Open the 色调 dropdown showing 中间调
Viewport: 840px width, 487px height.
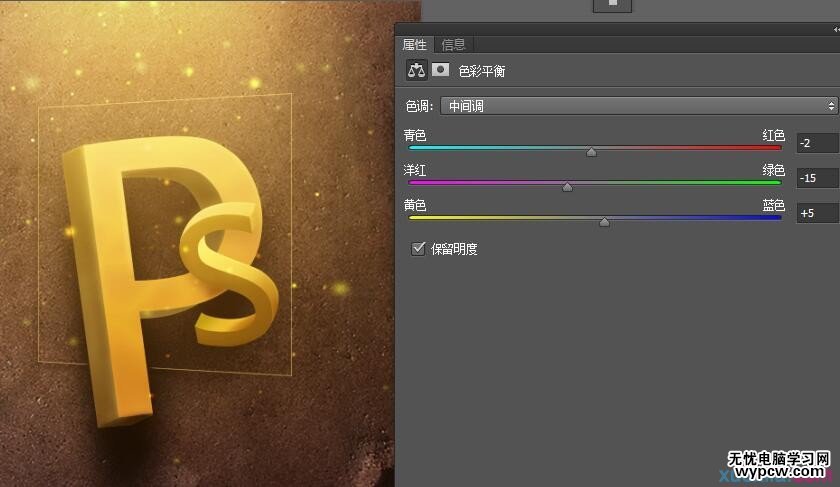click(639, 106)
